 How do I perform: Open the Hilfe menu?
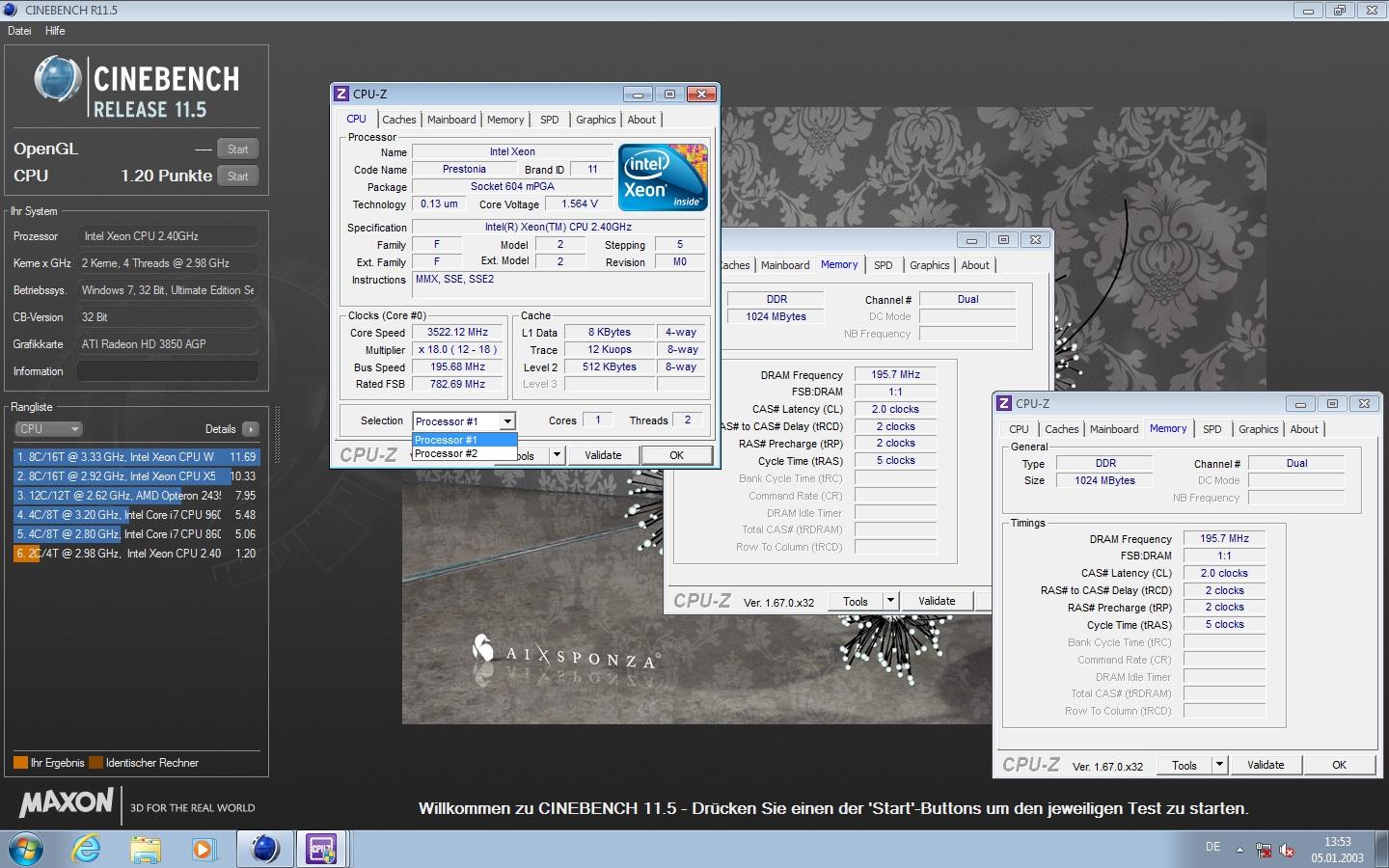(55, 31)
